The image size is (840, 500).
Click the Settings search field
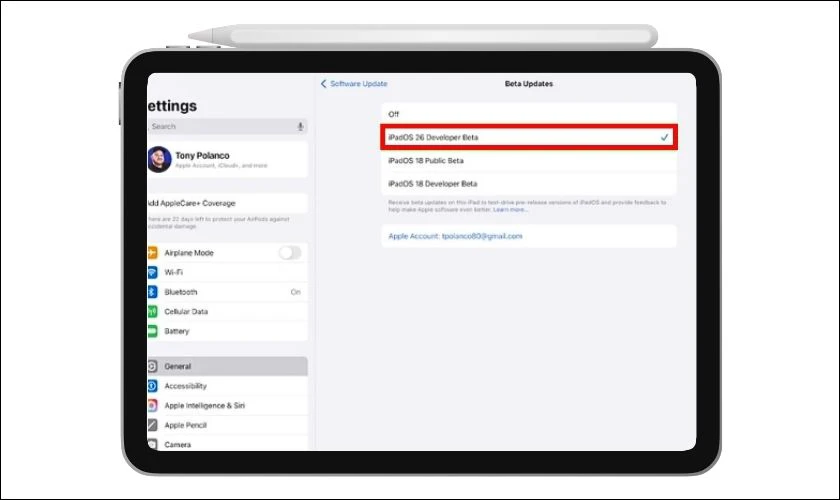pyautogui.click(x=227, y=126)
